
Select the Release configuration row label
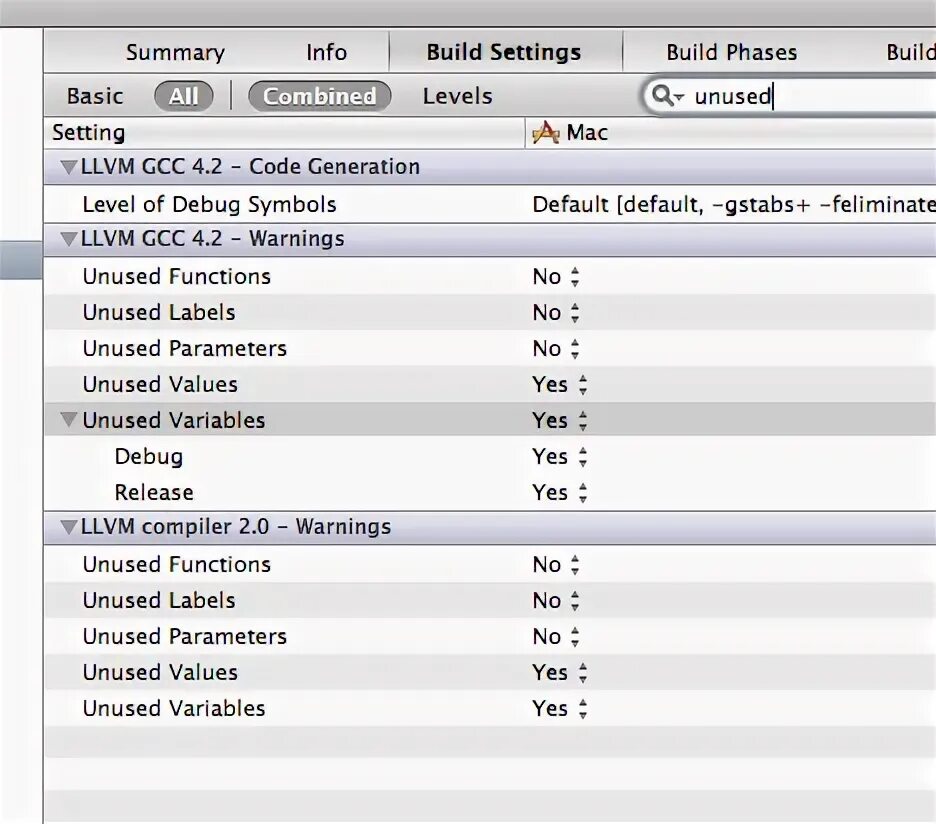point(154,492)
